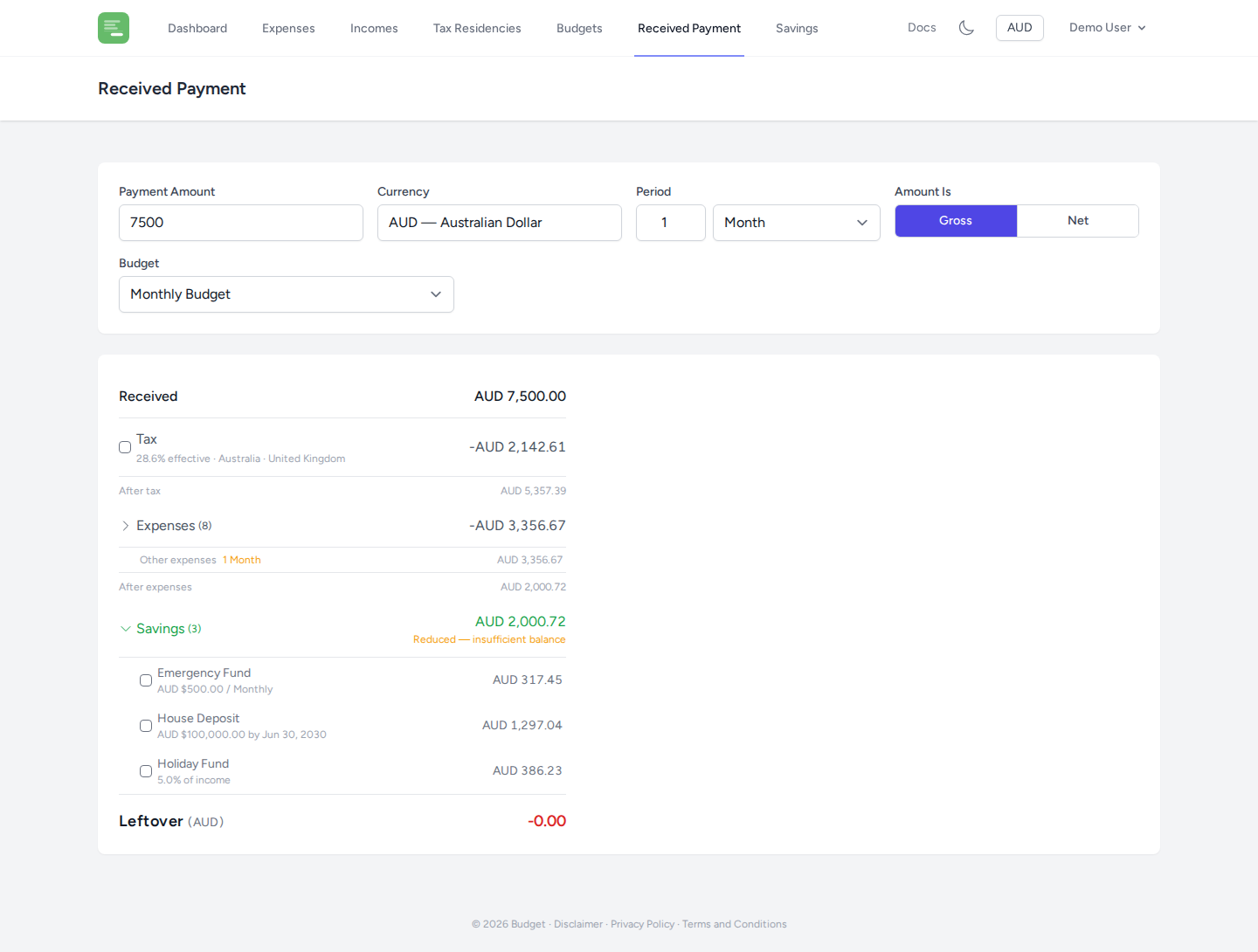Open the Expenses navigation tab
Screen dimensions: 1258x952
pyautogui.click(x=288, y=28)
